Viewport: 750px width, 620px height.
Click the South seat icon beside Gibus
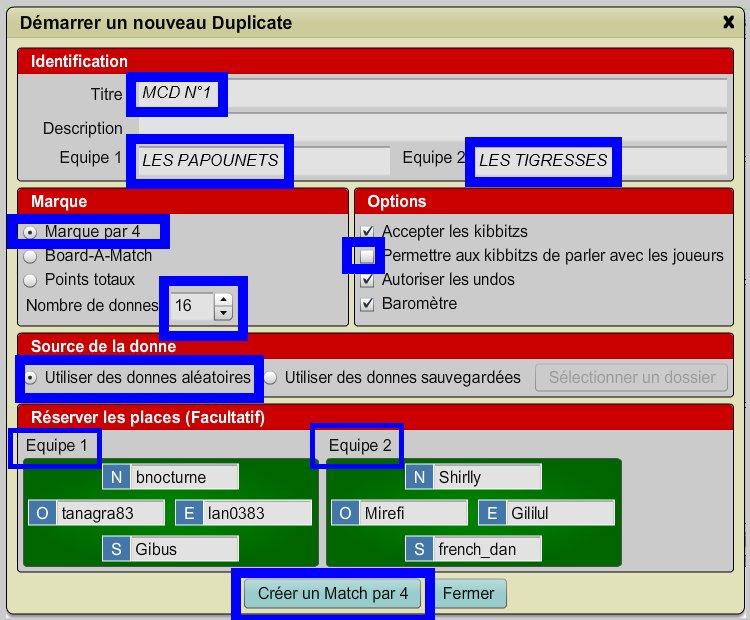117,548
